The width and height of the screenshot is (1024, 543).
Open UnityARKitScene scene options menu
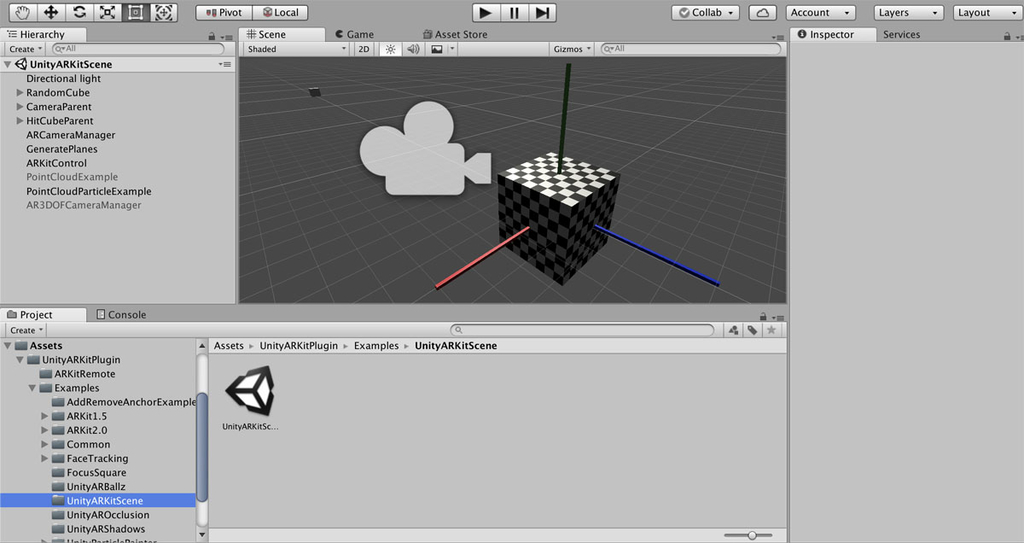(225, 64)
